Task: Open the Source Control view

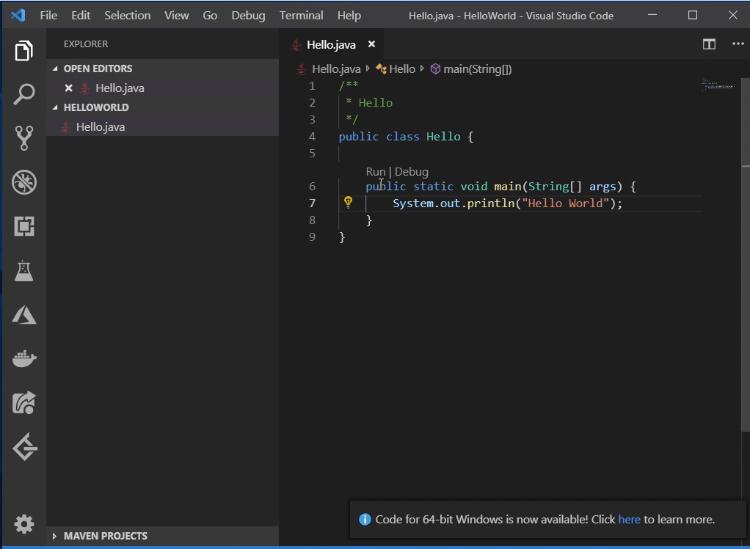Action: (24, 138)
